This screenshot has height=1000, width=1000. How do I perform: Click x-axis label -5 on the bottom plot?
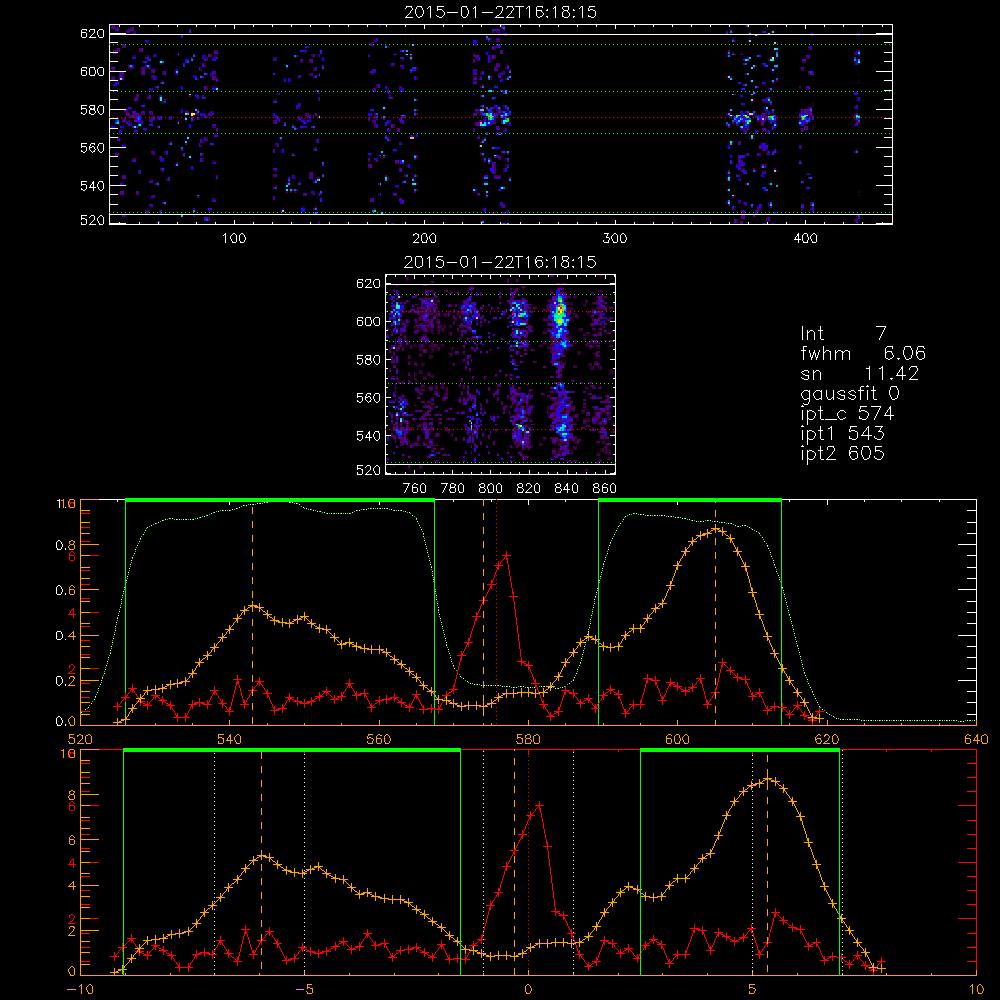(x=304, y=989)
